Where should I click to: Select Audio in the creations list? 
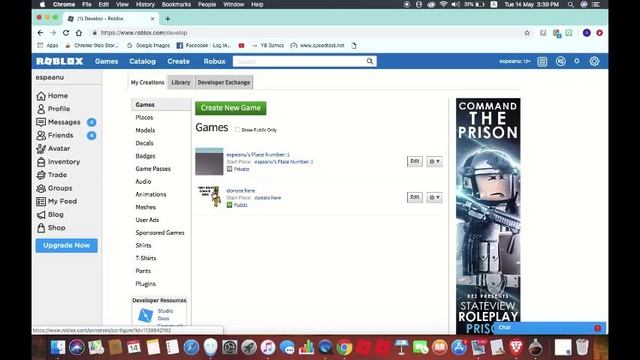pos(143,182)
